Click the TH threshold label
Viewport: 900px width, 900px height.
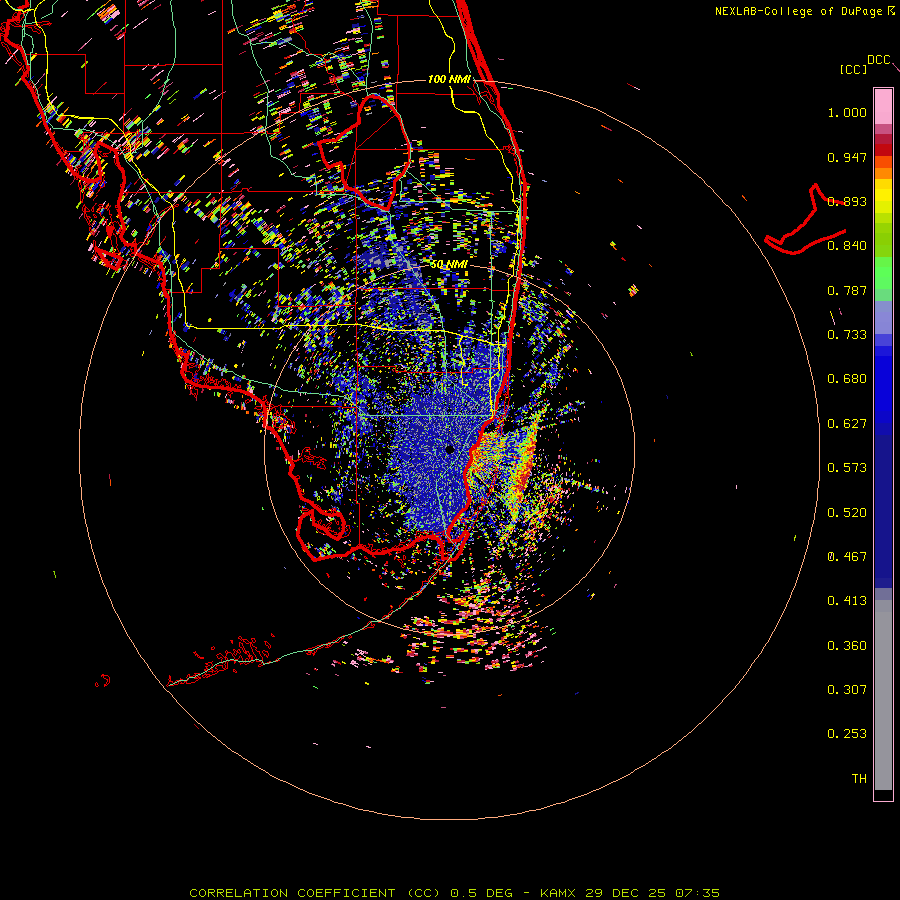859,779
